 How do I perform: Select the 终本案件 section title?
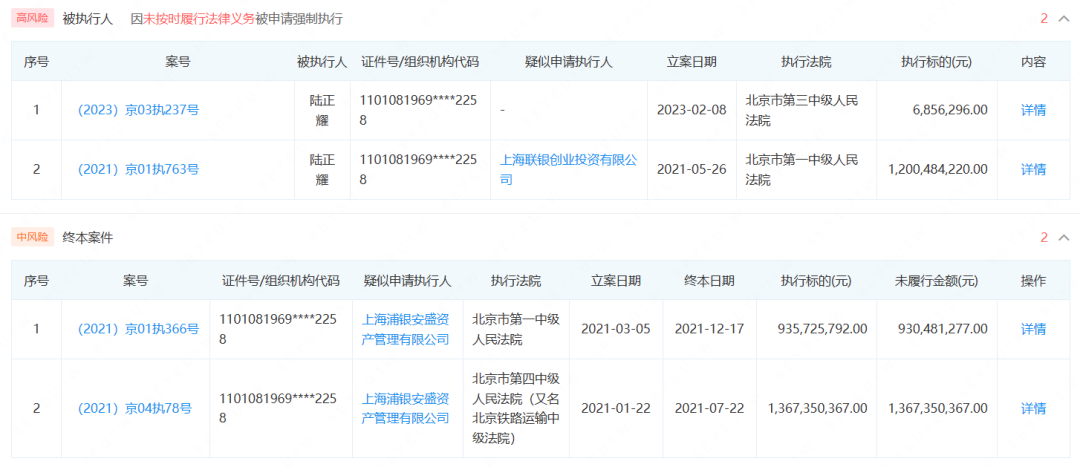87,238
